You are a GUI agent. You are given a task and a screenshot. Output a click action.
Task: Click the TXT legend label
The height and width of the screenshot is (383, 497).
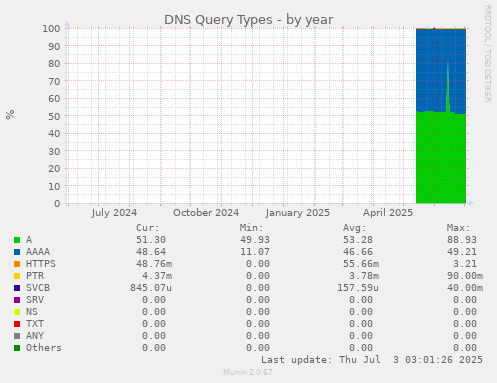pos(35,324)
